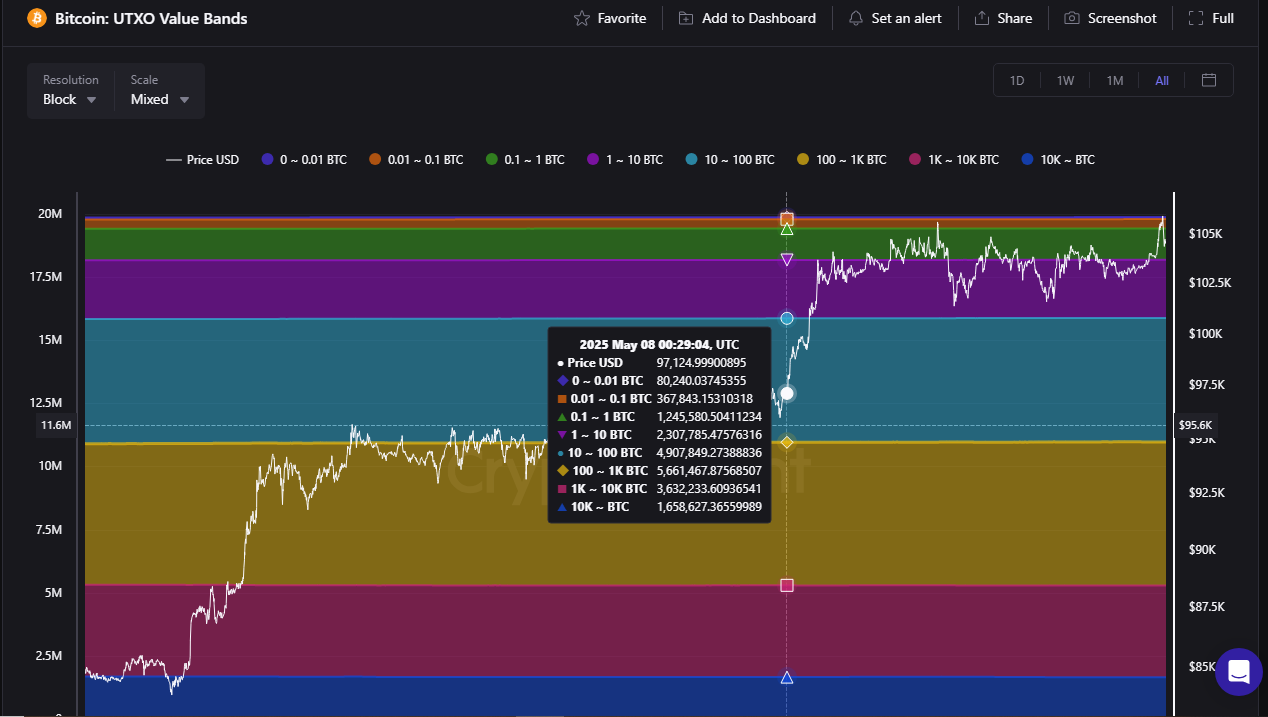This screenshot has width=1268, height=717.
Task: Open alerts via the Set an alert bell icon
Action: (x=856, y=18)
